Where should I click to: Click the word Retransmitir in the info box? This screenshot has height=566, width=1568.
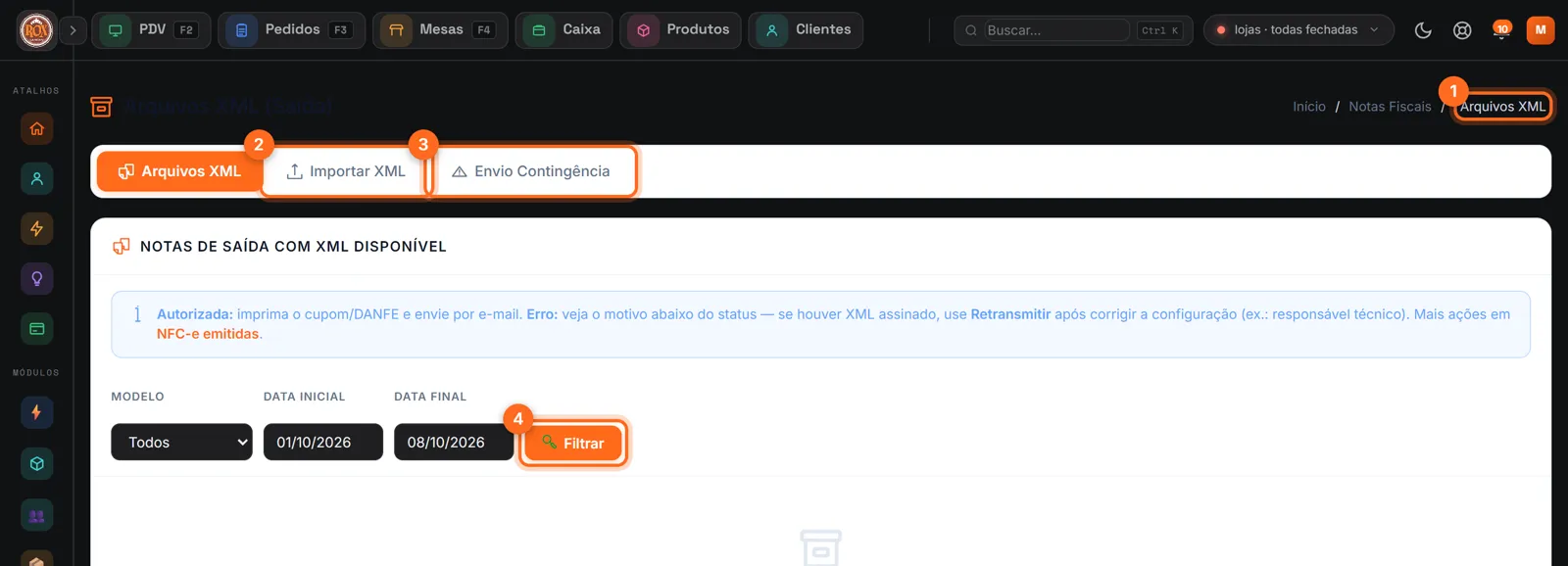tap(1010, 314)
